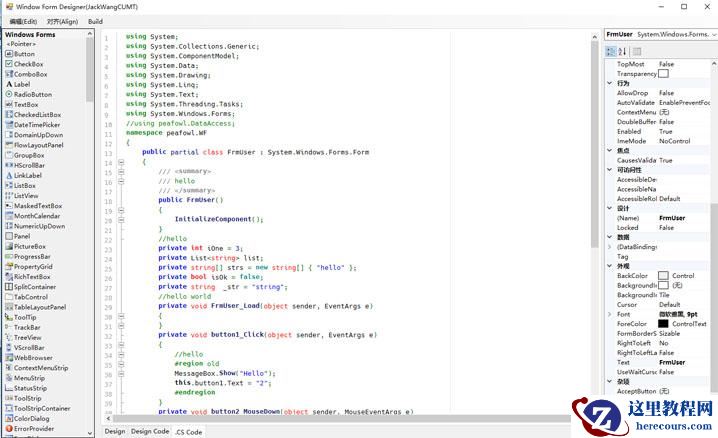718x438 pixels.
Task: Click the Transparency key color swatch
Action: tap(663, 74)
